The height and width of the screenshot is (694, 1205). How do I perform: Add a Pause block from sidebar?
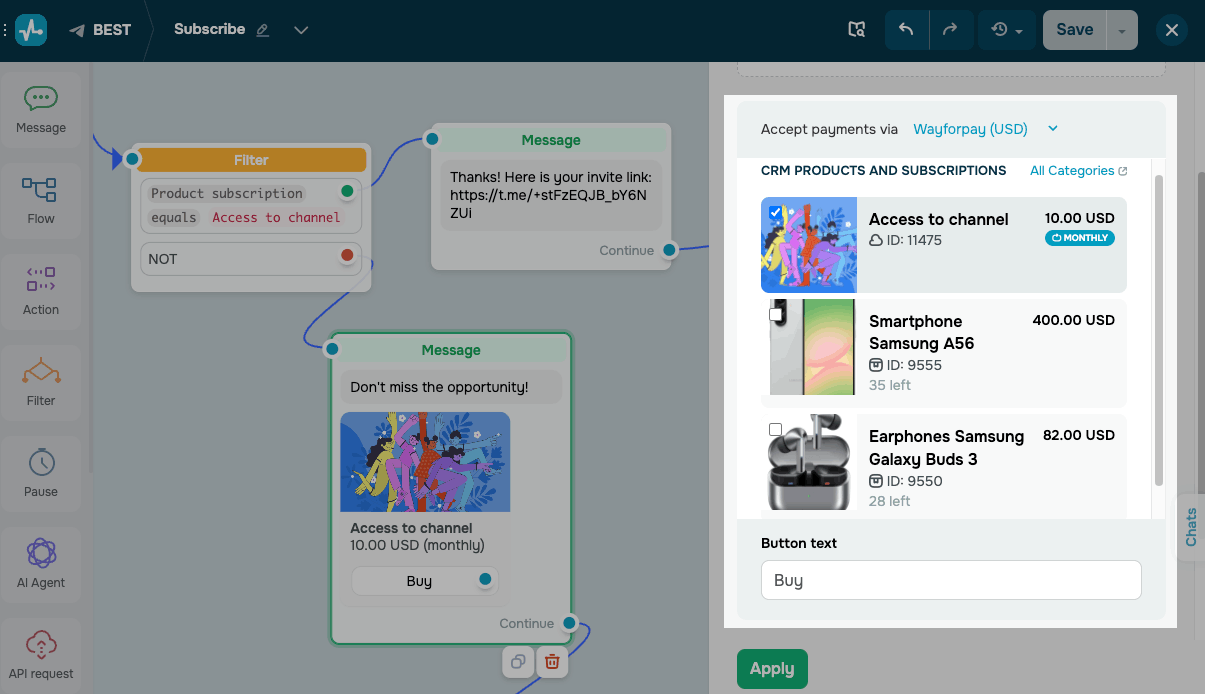click(41, 474)
